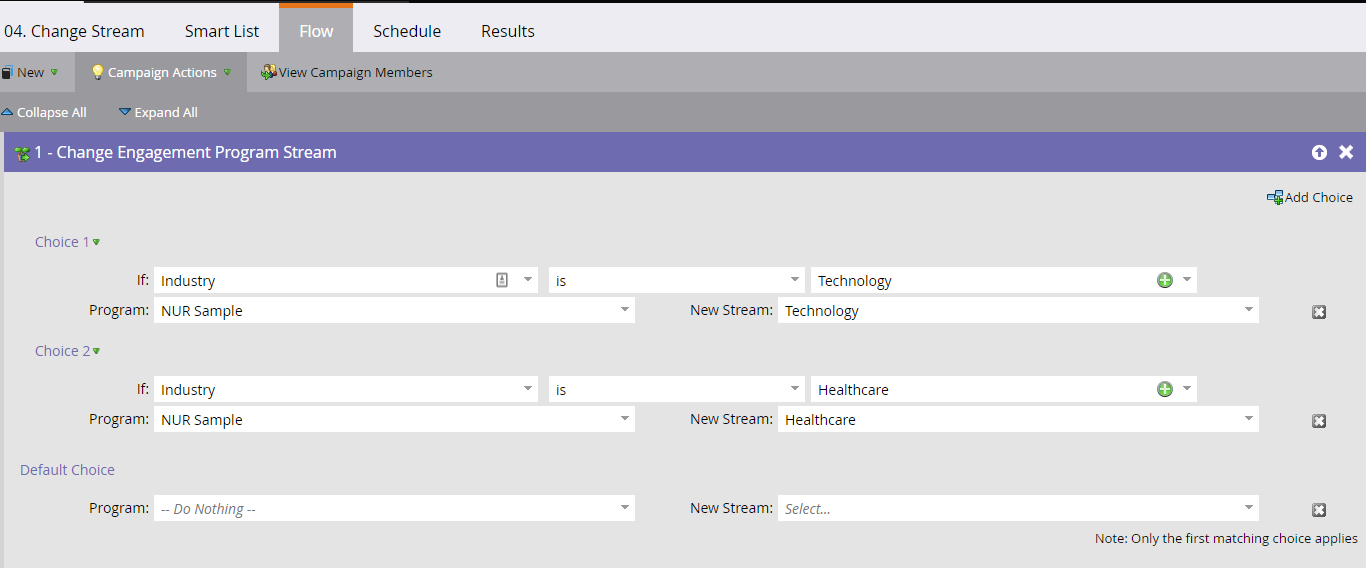Open the Campaign Actions menu
Viewport: 1366px width, 568px height.
[x=161, y=72]
